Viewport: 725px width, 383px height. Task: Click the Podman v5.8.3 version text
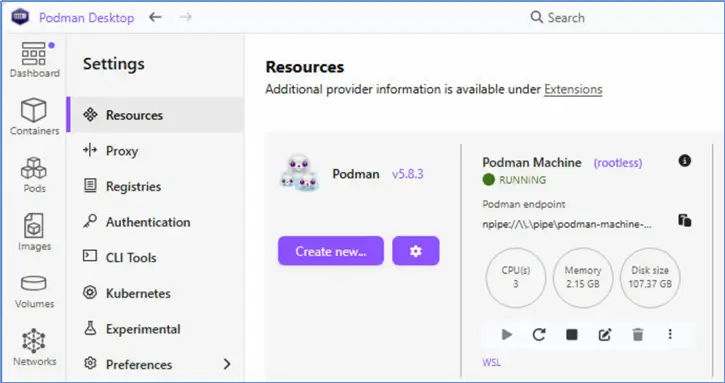pyautogui.click(x=407, y=174)
